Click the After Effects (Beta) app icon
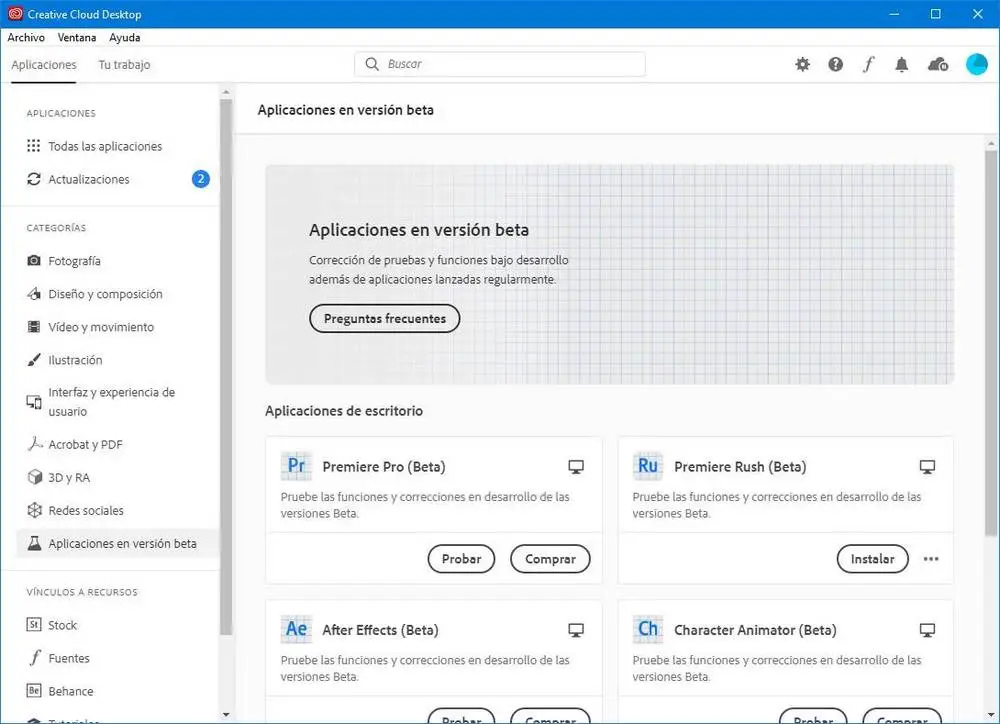This screenshot has width=1000, height=724. (x=297, y=629)
